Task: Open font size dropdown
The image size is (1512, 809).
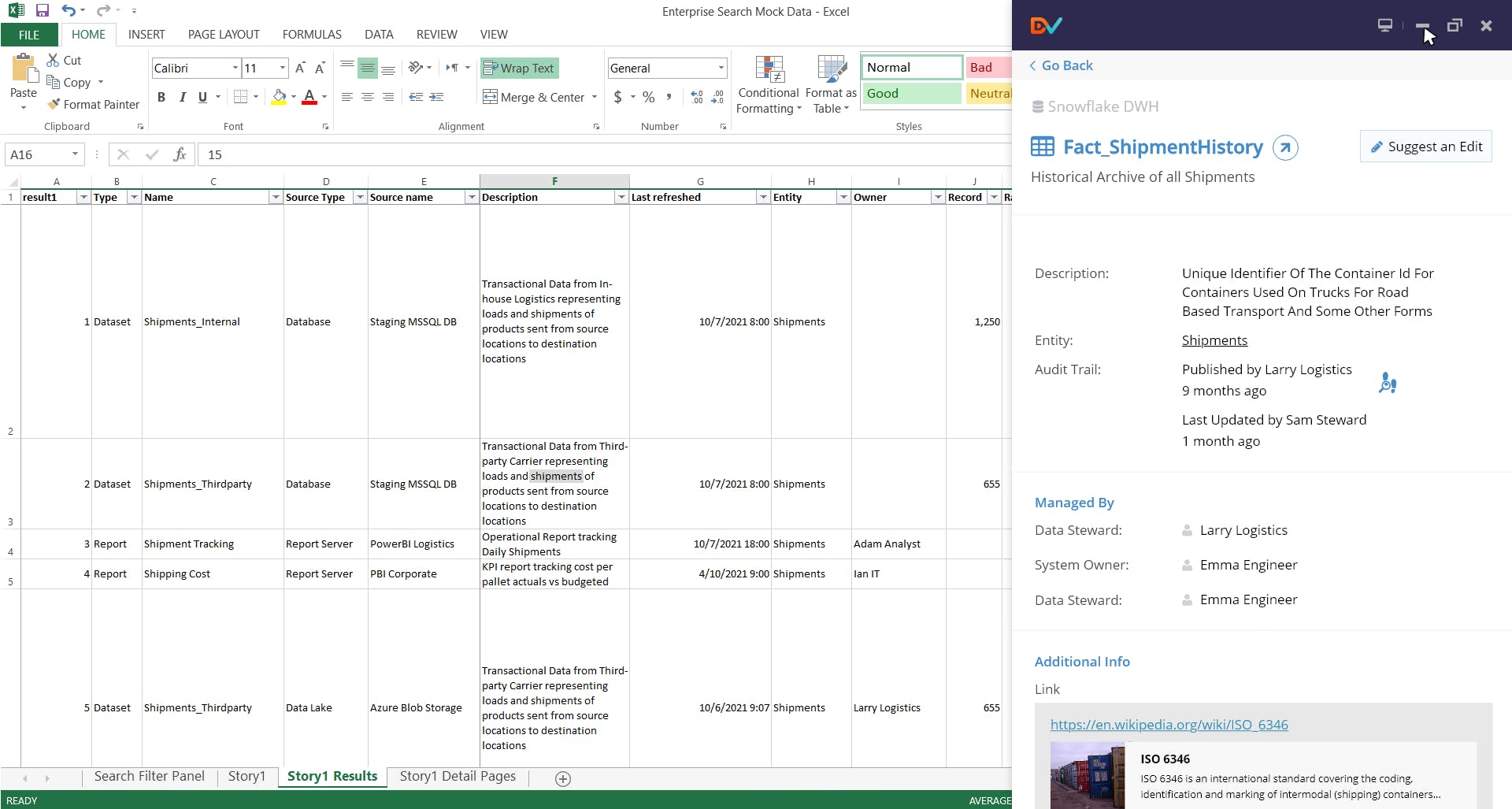Action: pos(283,69)
